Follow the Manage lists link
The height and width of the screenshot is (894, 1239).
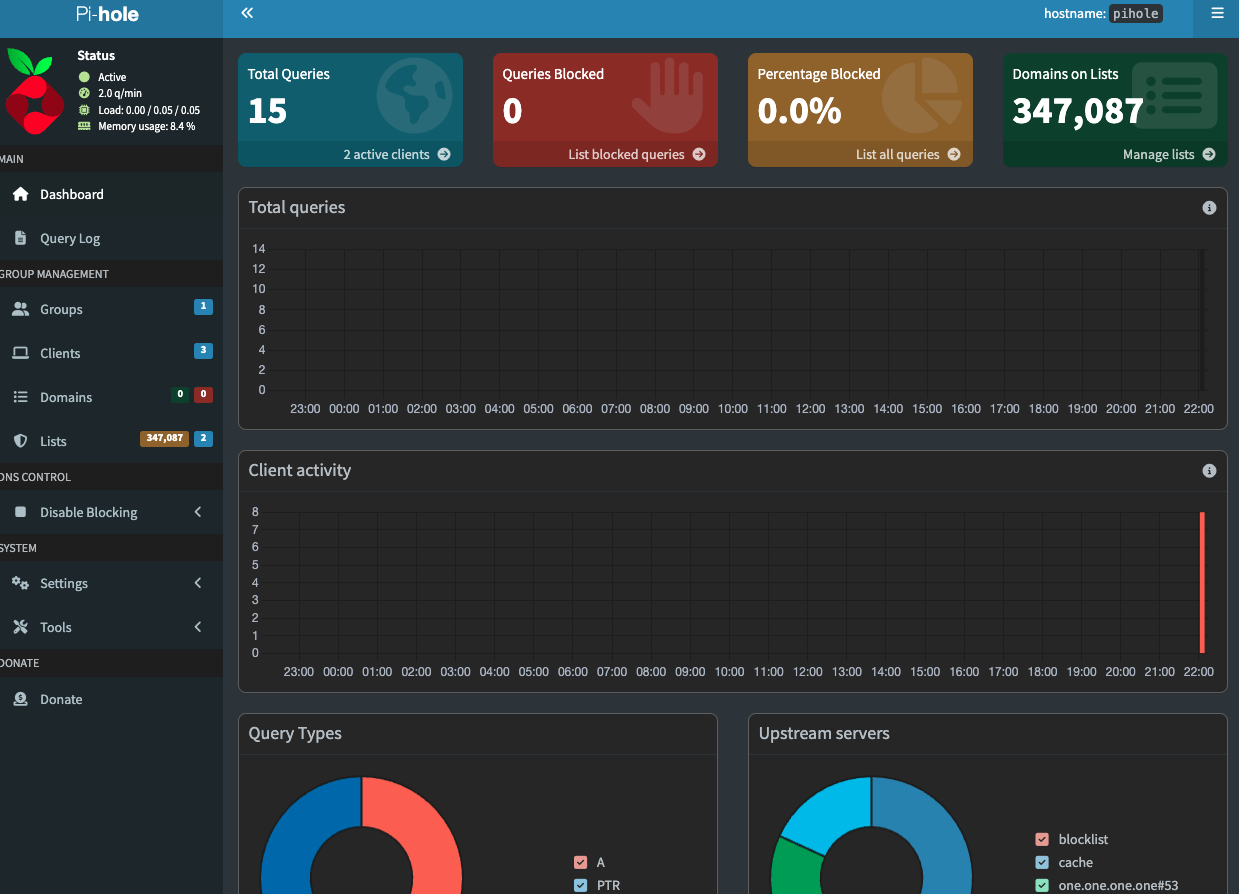coord(1115,154)
